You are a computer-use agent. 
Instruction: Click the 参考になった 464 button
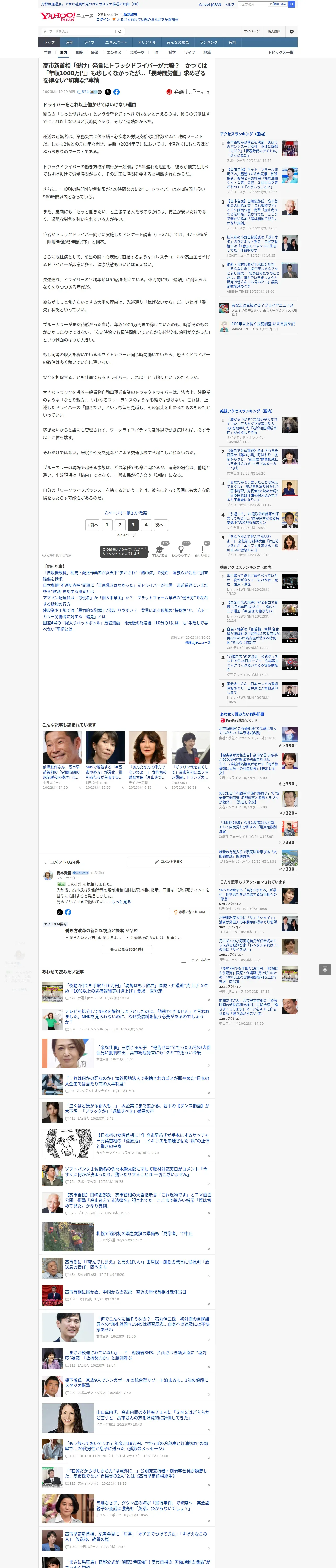[x=190, y=912]
